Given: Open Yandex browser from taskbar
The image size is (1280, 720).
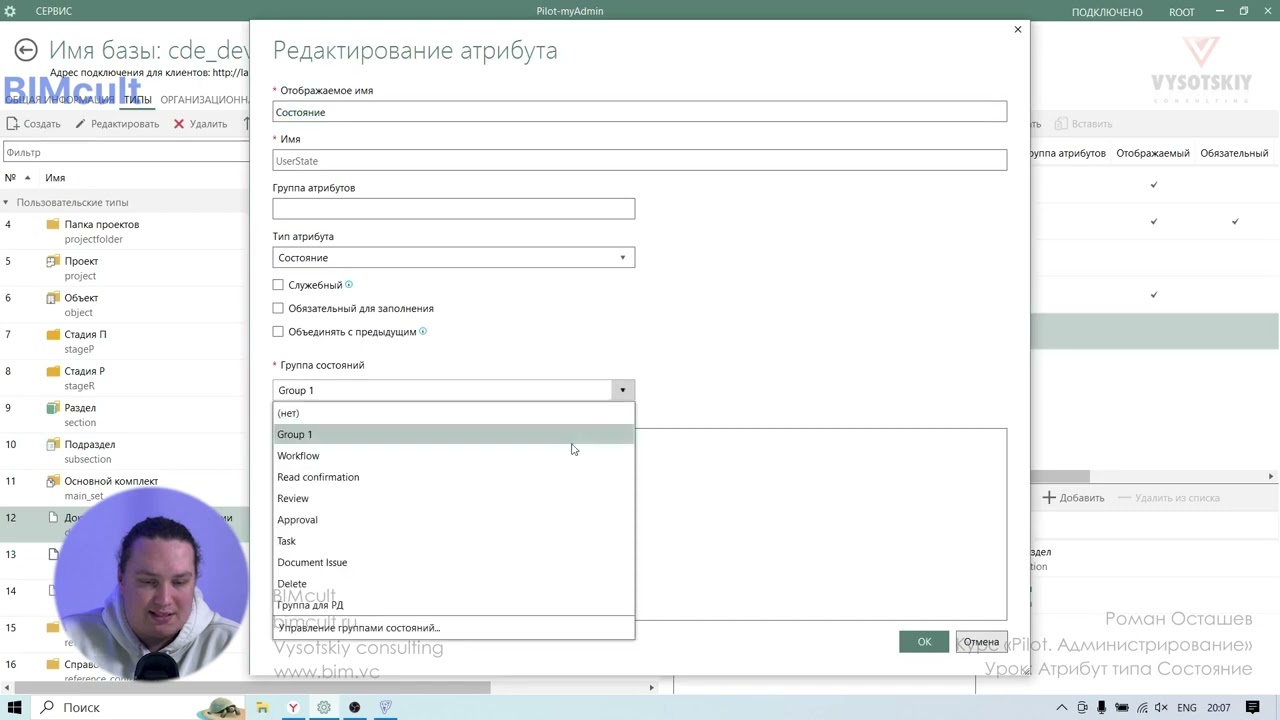Looking at the screenshot, I should (x=293, y=707).
